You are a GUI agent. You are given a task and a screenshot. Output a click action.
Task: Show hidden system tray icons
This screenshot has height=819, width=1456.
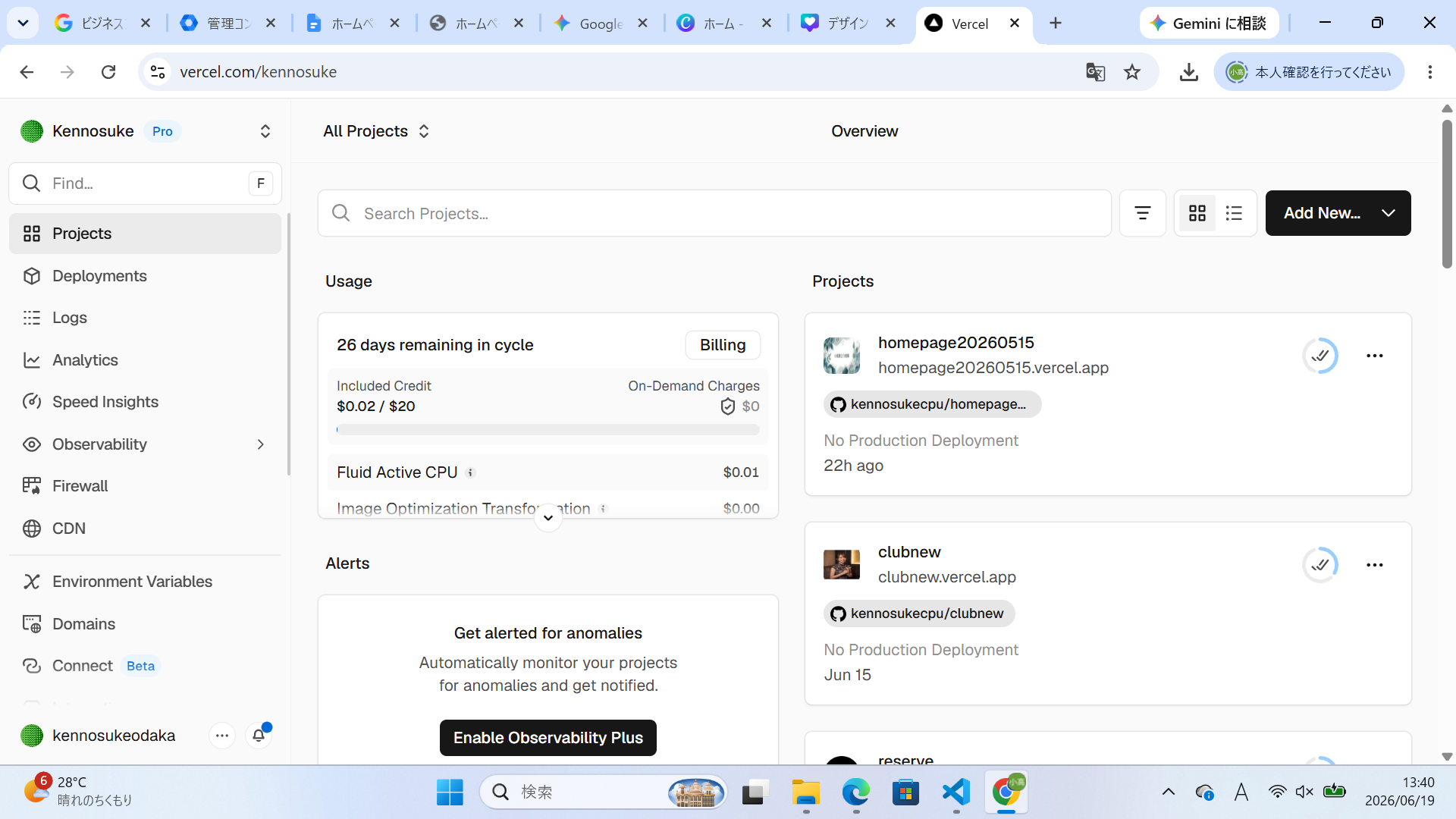(1169, 792)
